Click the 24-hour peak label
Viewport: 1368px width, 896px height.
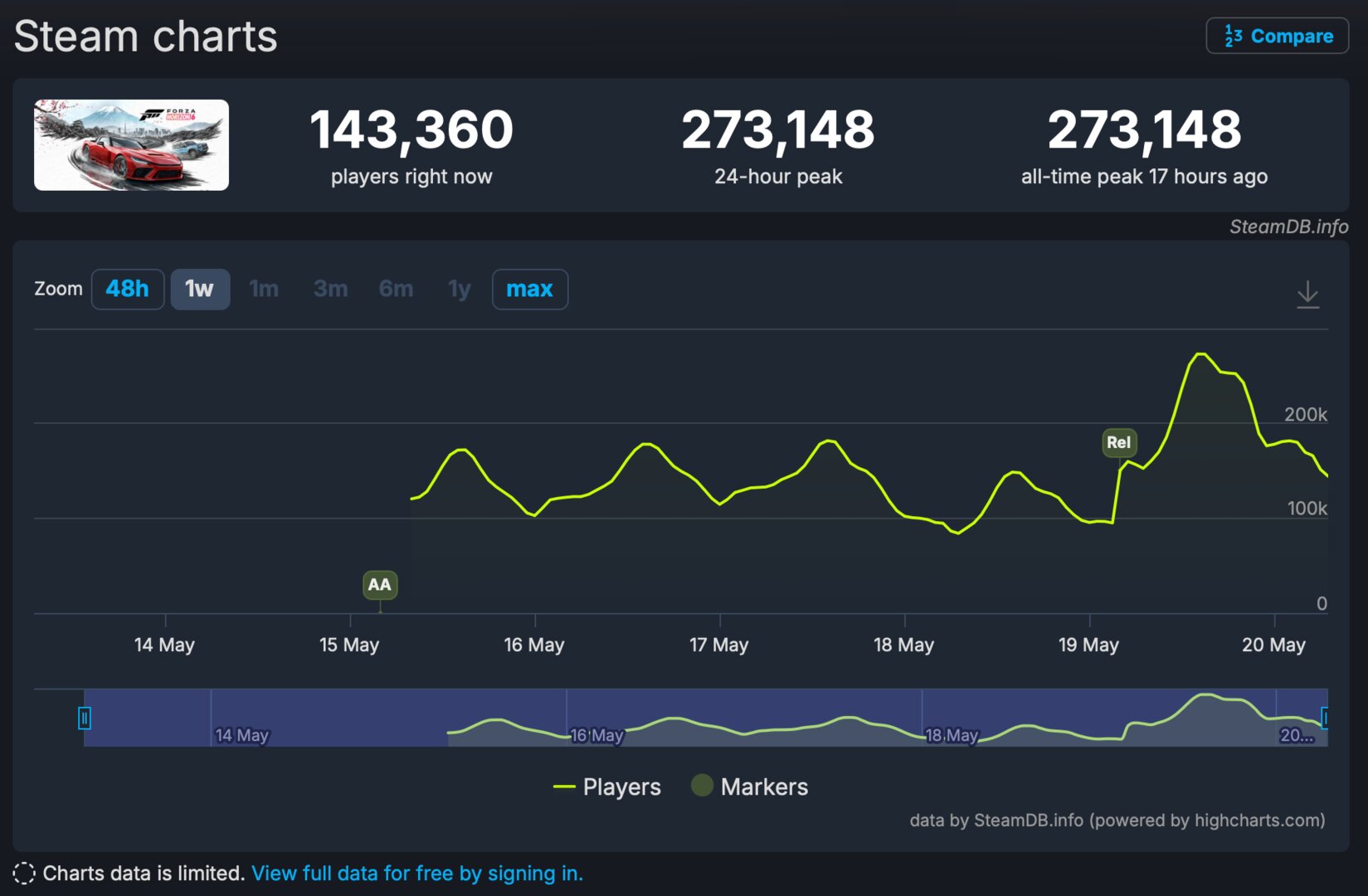point(778,176)
